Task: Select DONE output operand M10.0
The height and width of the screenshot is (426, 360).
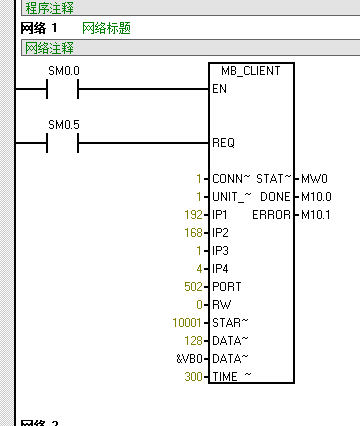Action: click(316, 197)
